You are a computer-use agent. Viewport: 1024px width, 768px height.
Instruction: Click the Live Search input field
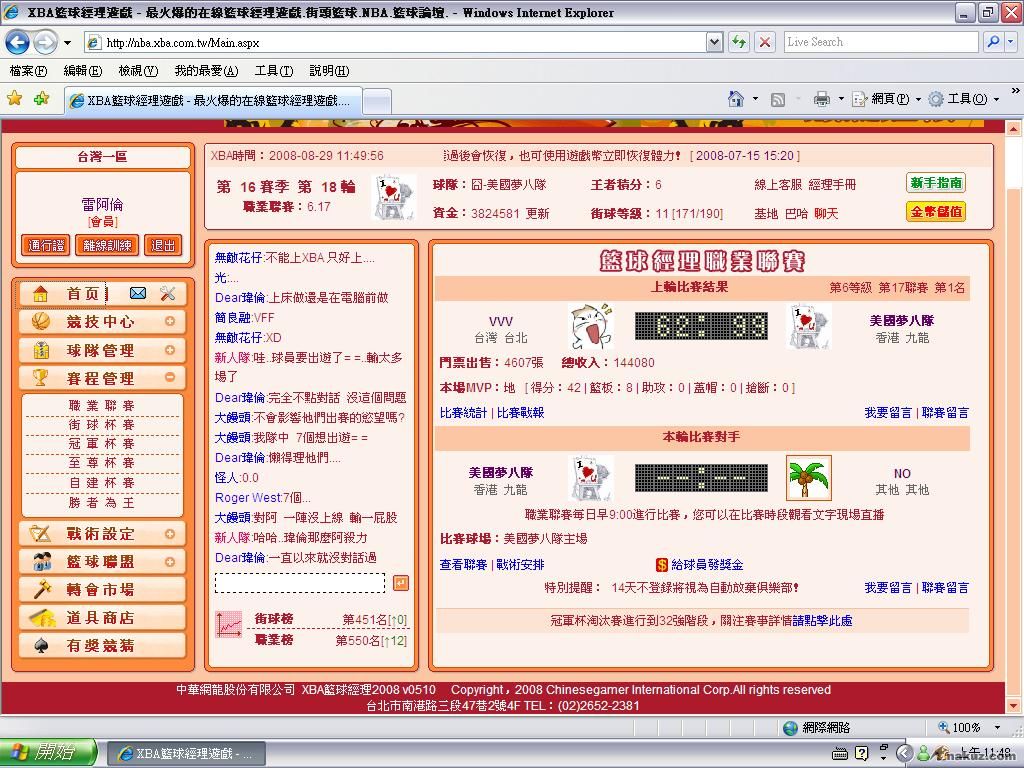881,42
